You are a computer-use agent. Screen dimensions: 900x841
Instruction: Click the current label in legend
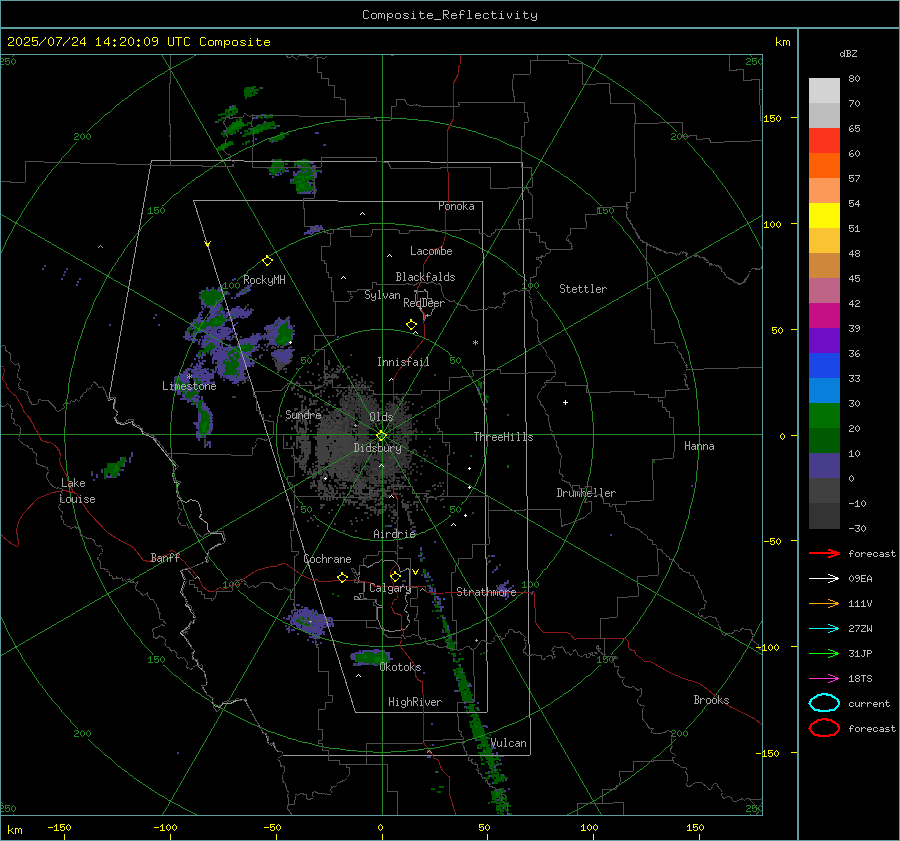869,703
